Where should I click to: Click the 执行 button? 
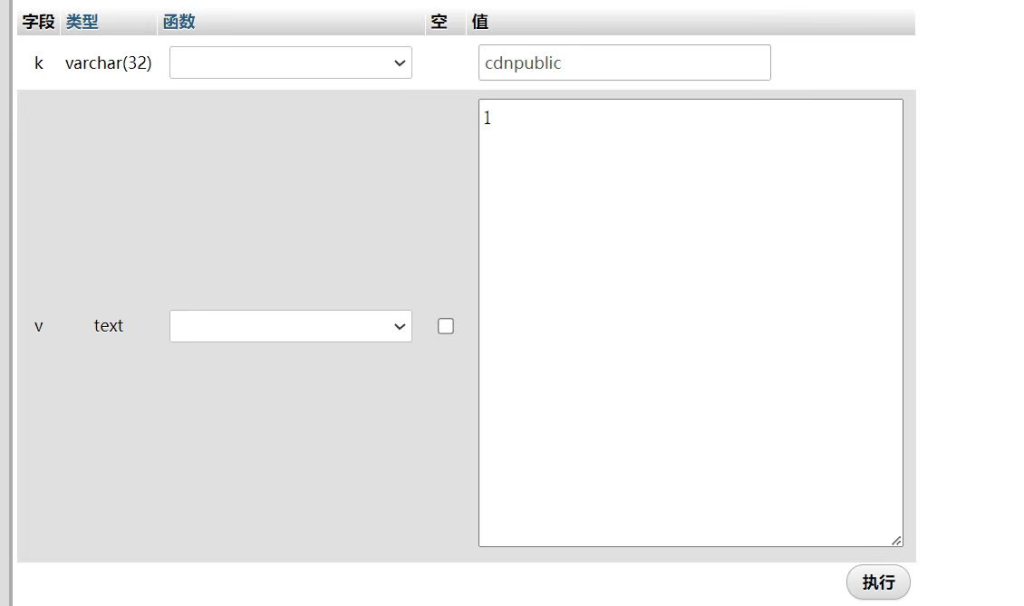click(x=878, y=583)
